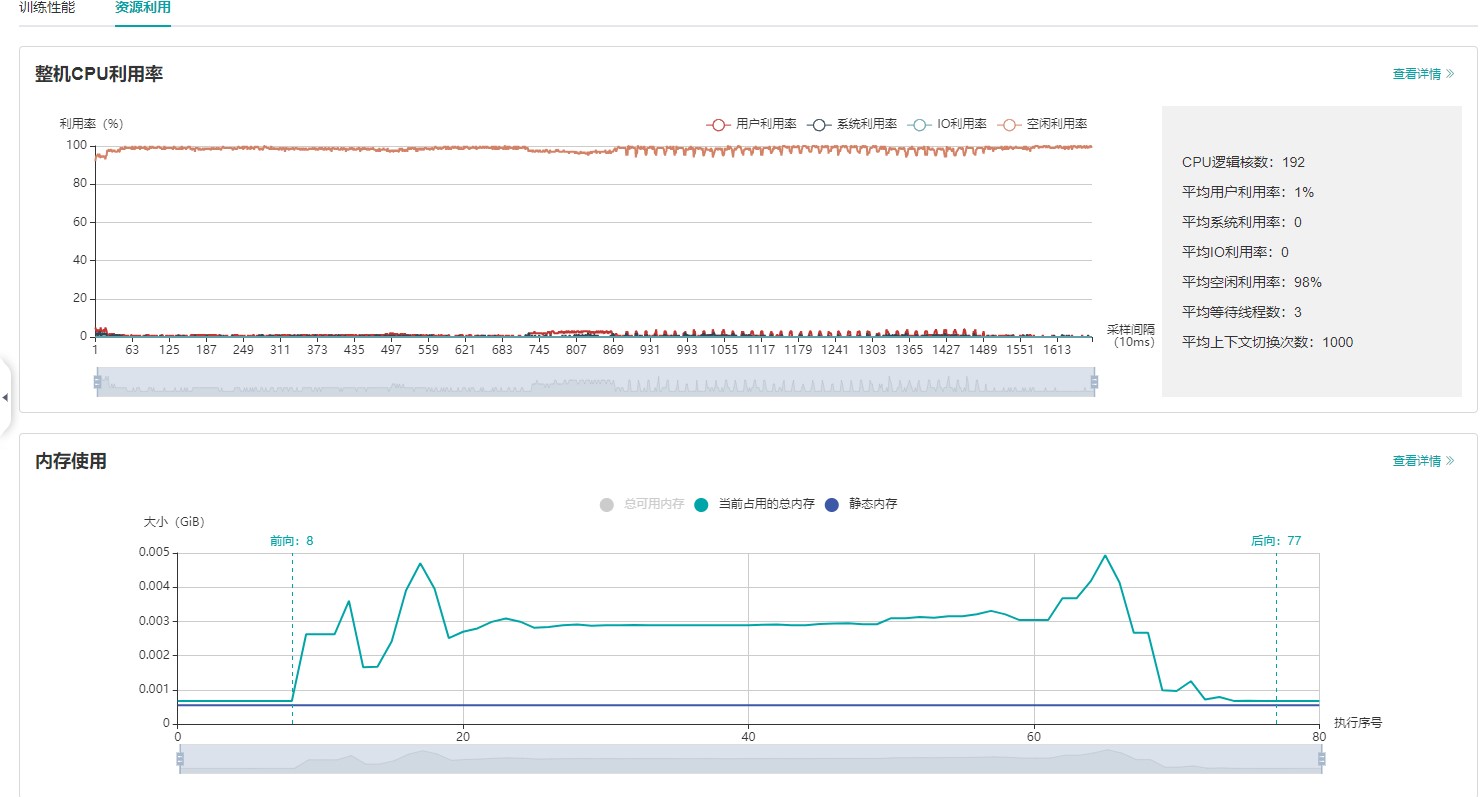The width and height of the screenshot is (1481, 797).
Task: Click right handle of CPU chart zoom slider
Action: click(1094, 382)
